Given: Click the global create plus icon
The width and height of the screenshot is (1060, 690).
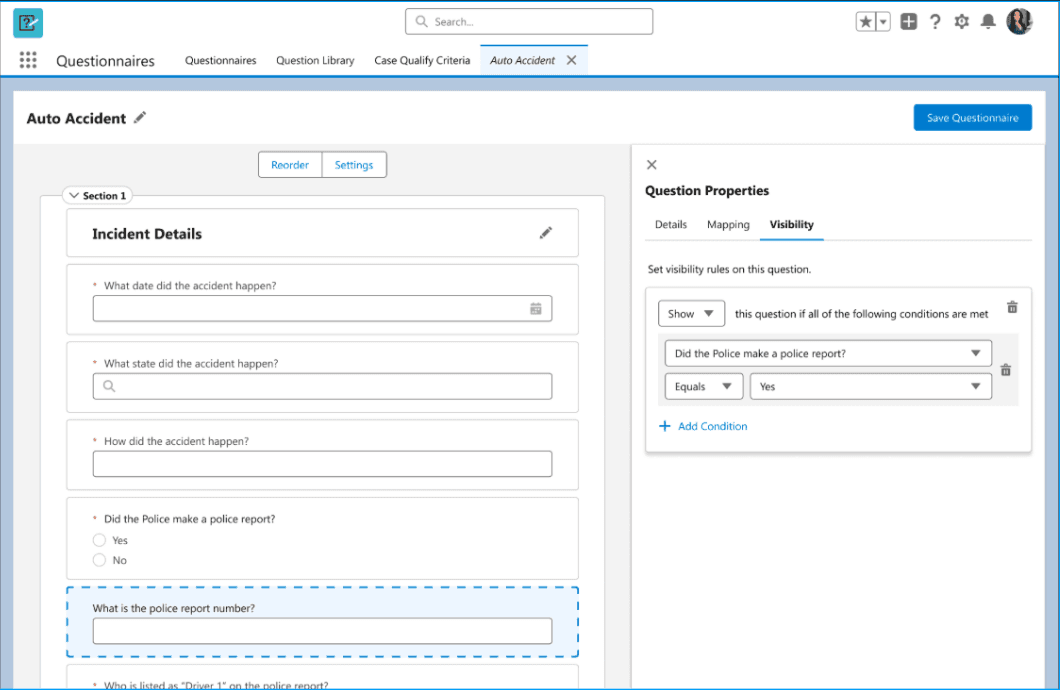Looking at the screenshot, I should click(909, 22).
